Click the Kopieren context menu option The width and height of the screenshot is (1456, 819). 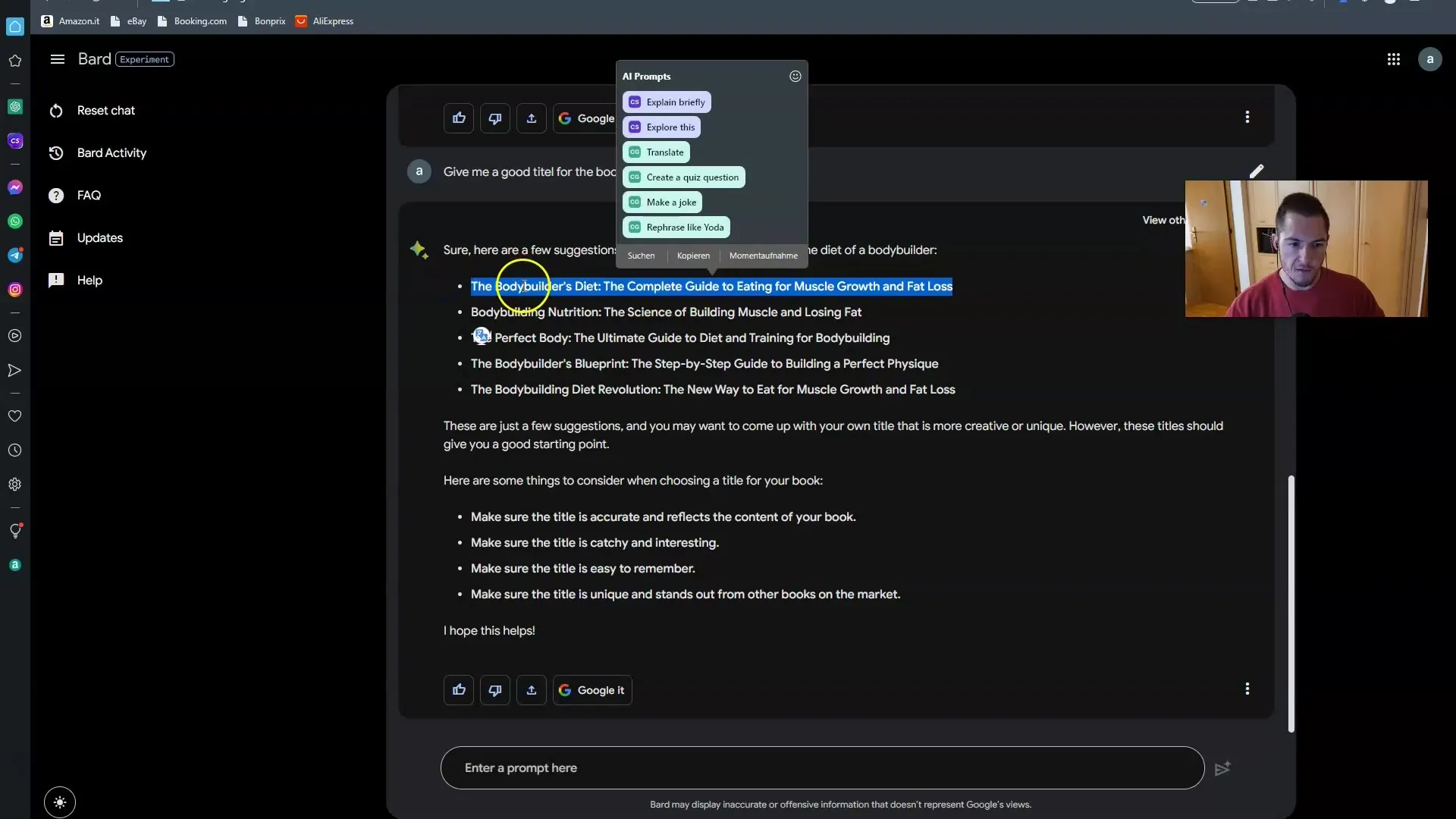(692, 256)
